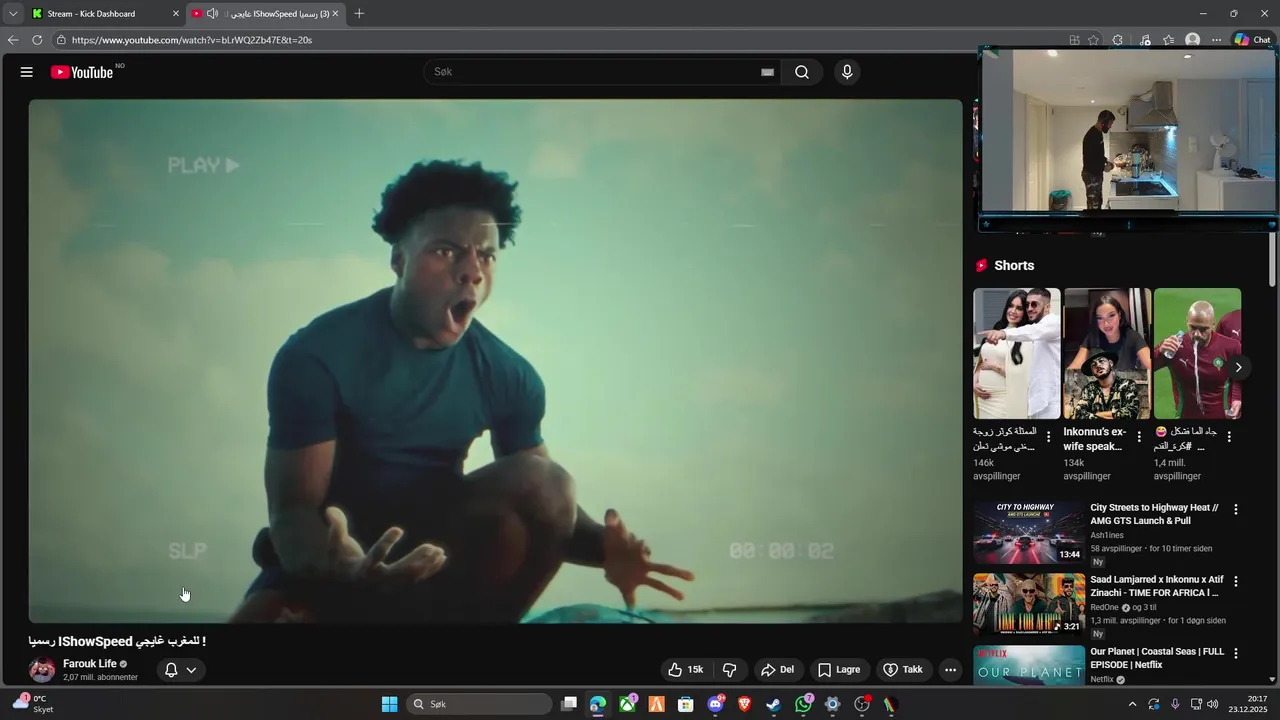This screenshot has height=720, width=1280.
Task: Open the browser extensions puzzle icon
Action: [x=1118, y=40]
